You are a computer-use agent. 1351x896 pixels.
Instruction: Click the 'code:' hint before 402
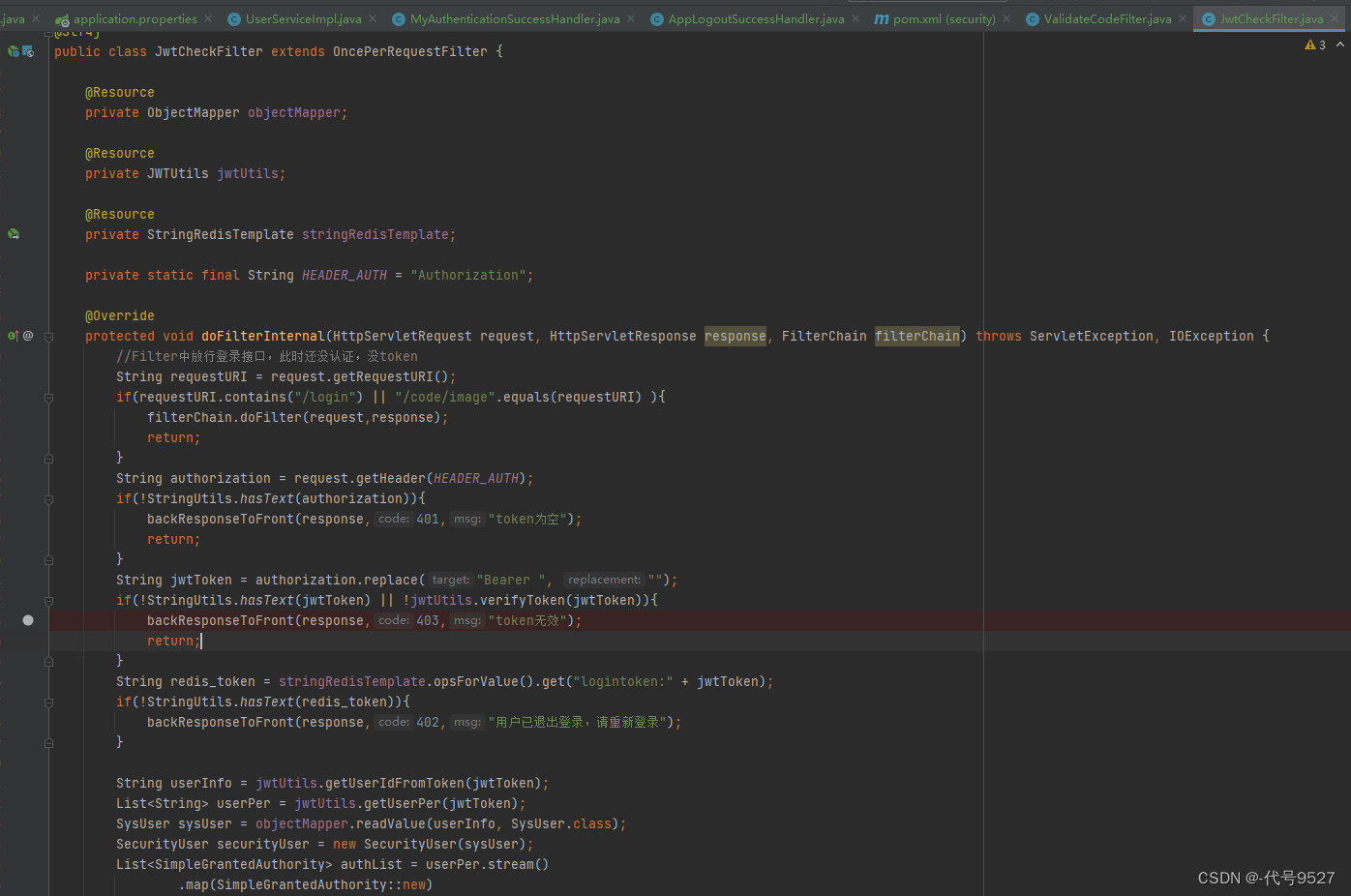pyautogui.click(x=394, y=722)
